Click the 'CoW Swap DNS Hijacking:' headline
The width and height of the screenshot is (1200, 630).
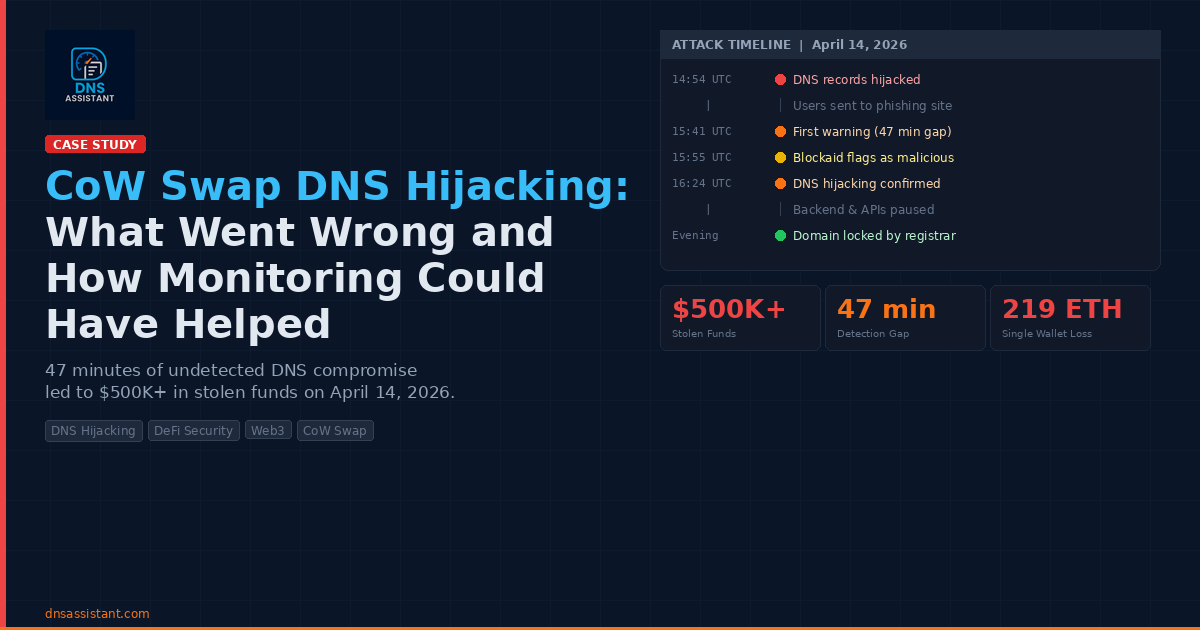338,187
